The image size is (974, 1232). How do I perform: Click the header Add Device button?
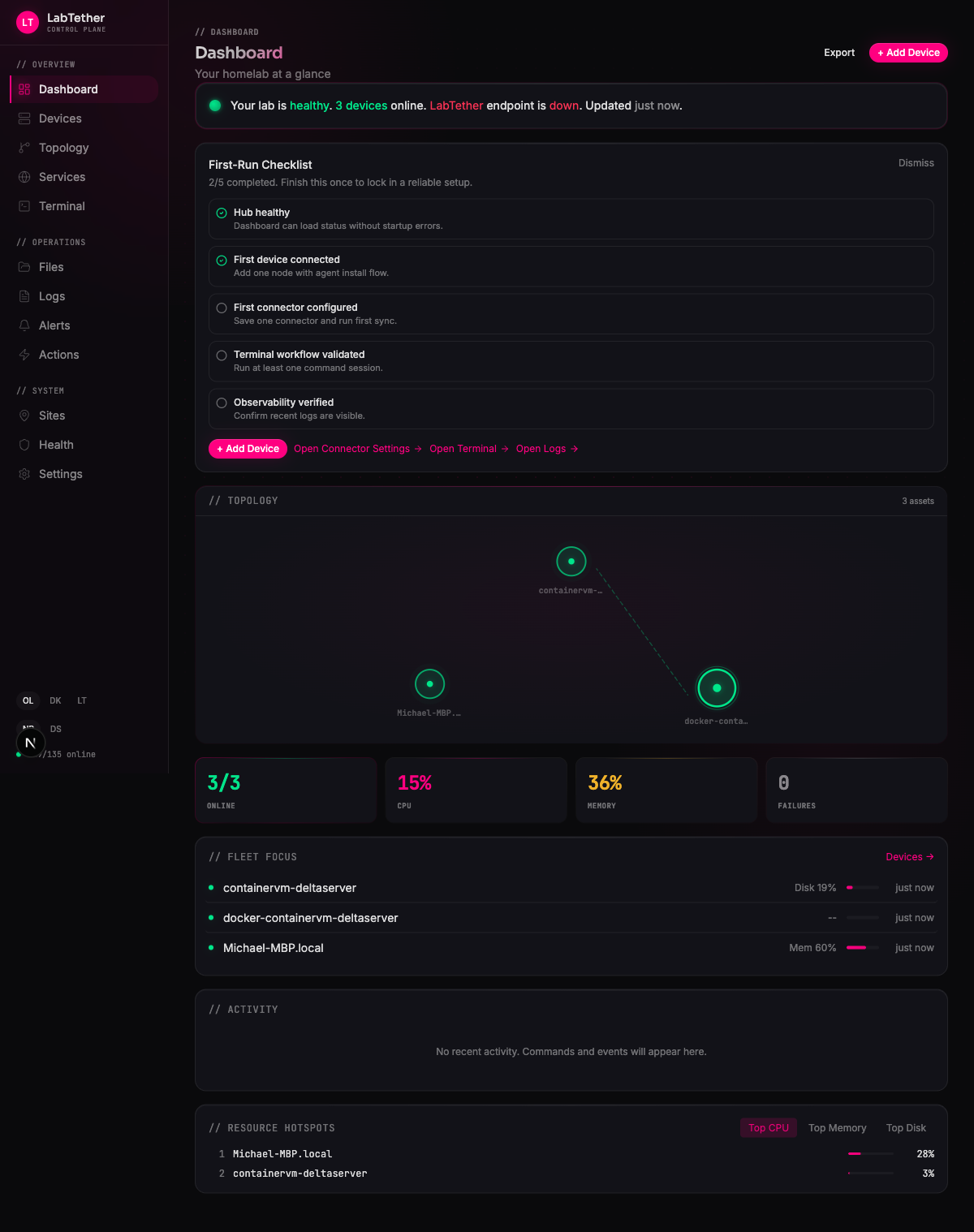coord(908,53)
